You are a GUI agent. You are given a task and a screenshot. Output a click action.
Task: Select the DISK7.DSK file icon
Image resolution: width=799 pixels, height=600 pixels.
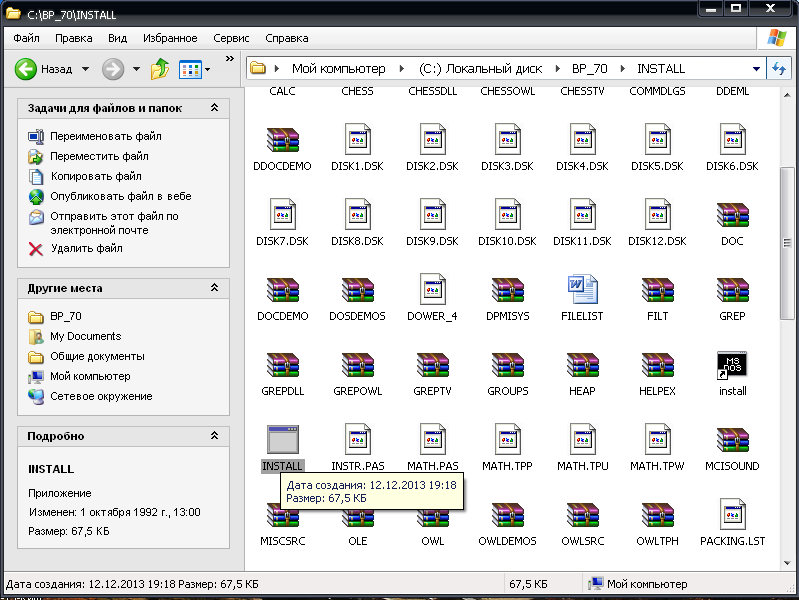(x=282, y=215)
